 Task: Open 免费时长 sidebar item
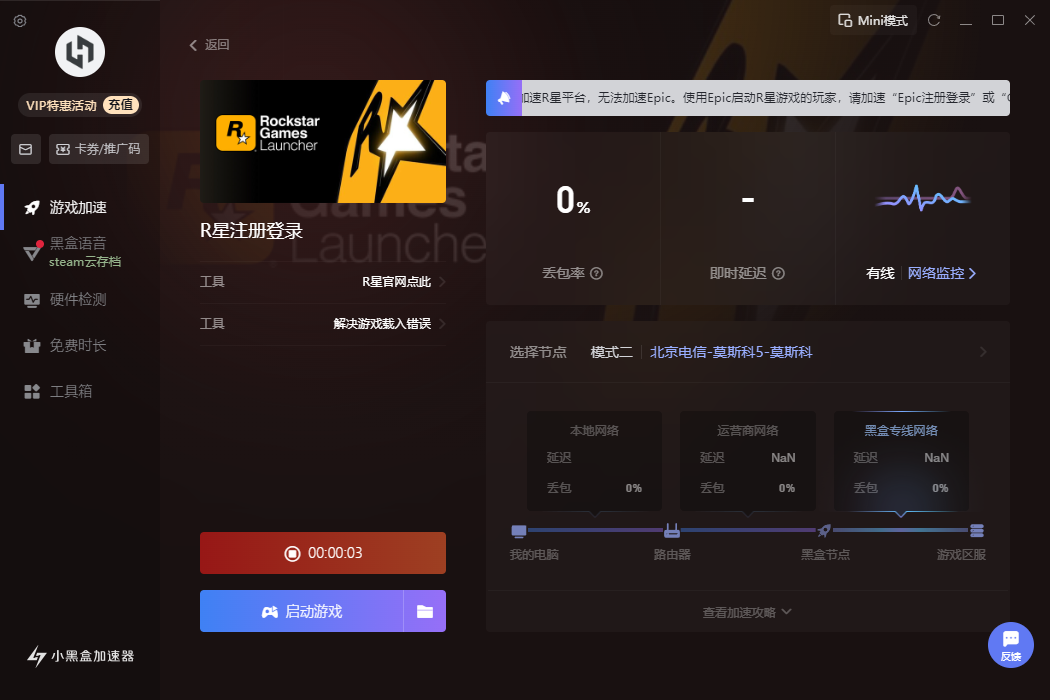65,346
